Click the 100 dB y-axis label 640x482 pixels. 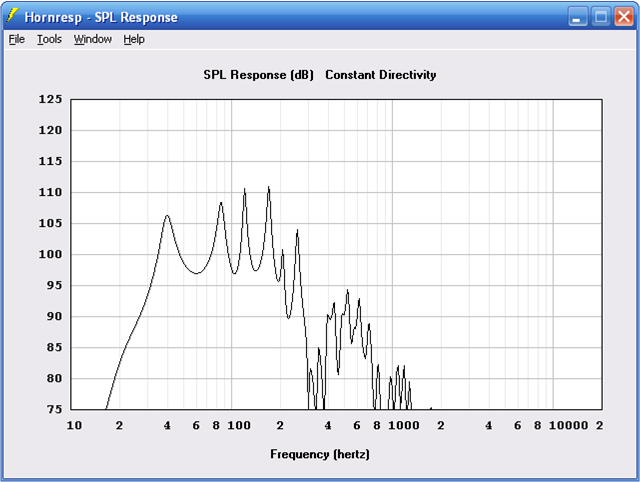[x=50, y=254]
